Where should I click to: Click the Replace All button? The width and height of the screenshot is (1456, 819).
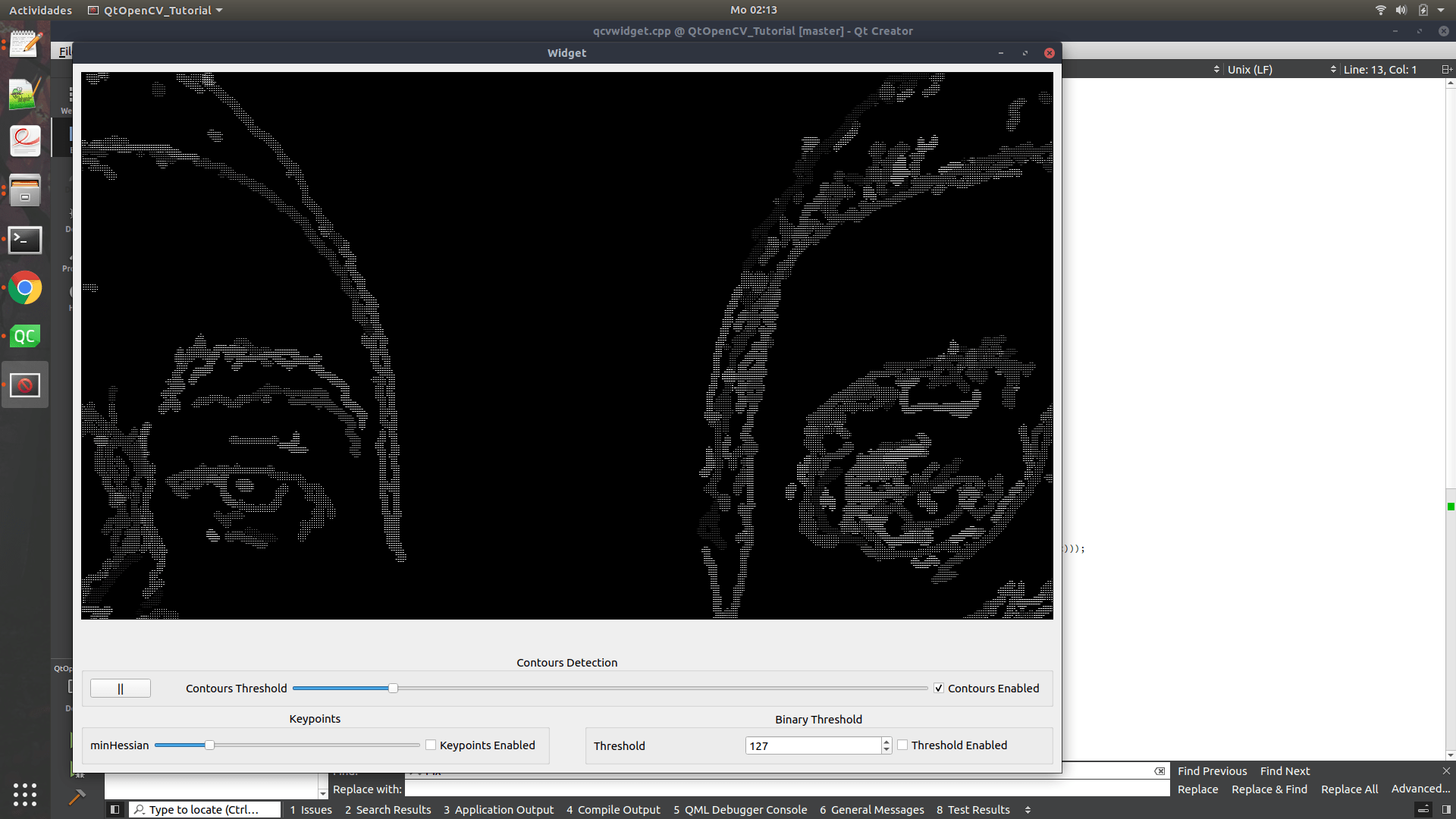tap(1349, 789)
